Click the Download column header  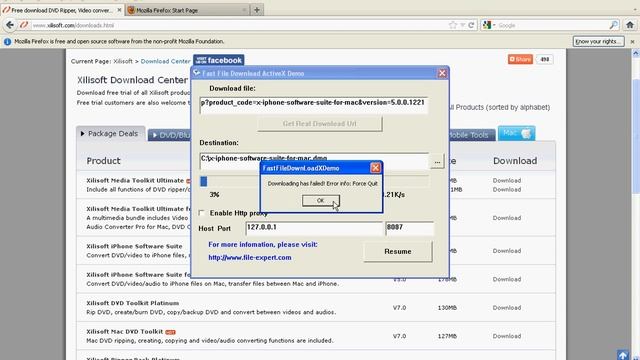(515, 161)
